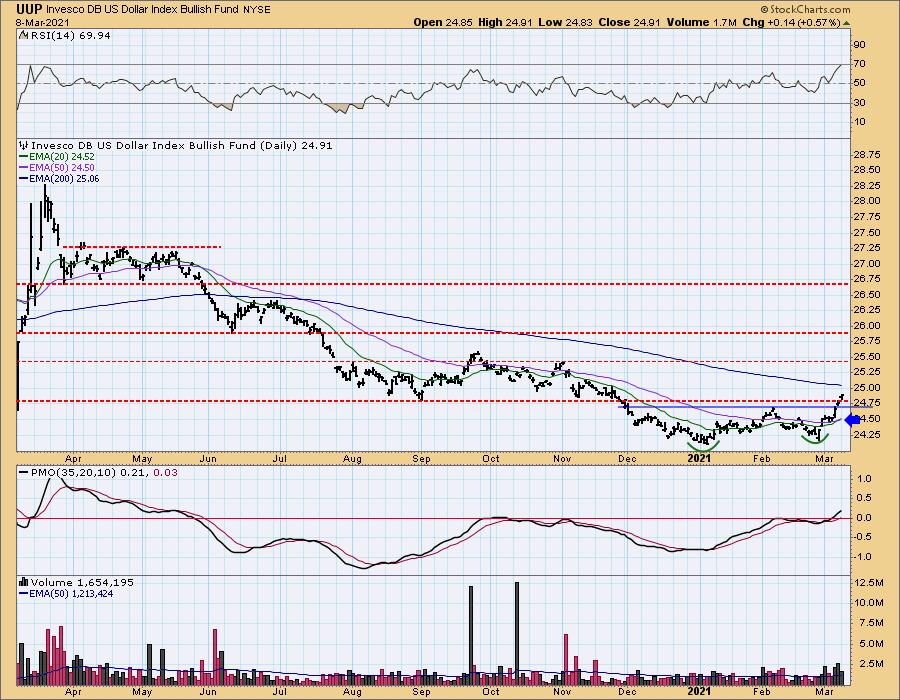
Task: Click the EMA(50) 24.50 legend entry
Action: [x=57, y=168]
